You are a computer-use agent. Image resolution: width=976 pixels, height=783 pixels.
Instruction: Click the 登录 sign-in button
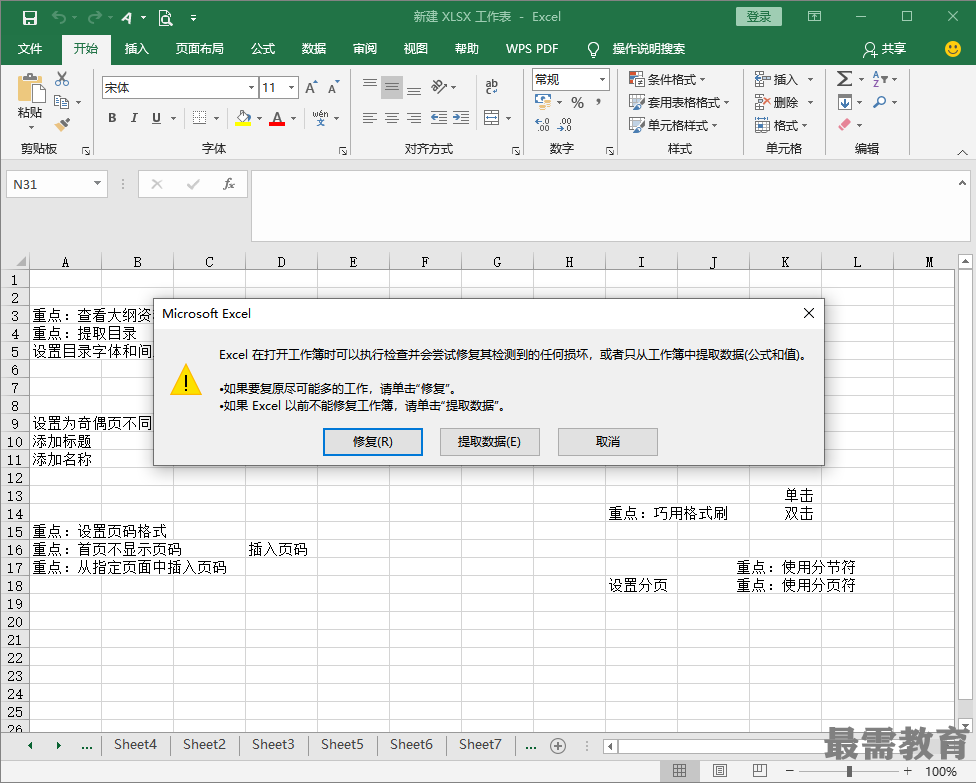759,17
